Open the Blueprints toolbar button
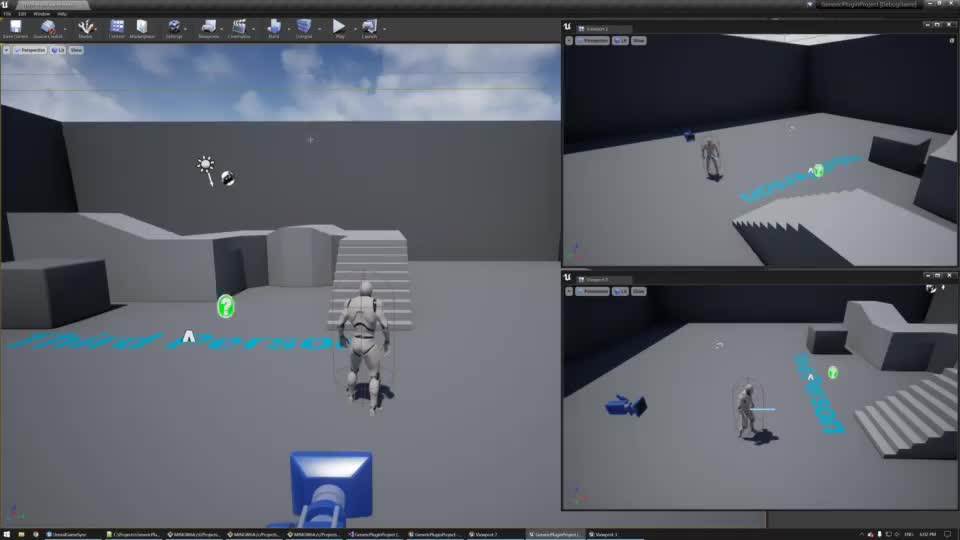 coord(208,28)
